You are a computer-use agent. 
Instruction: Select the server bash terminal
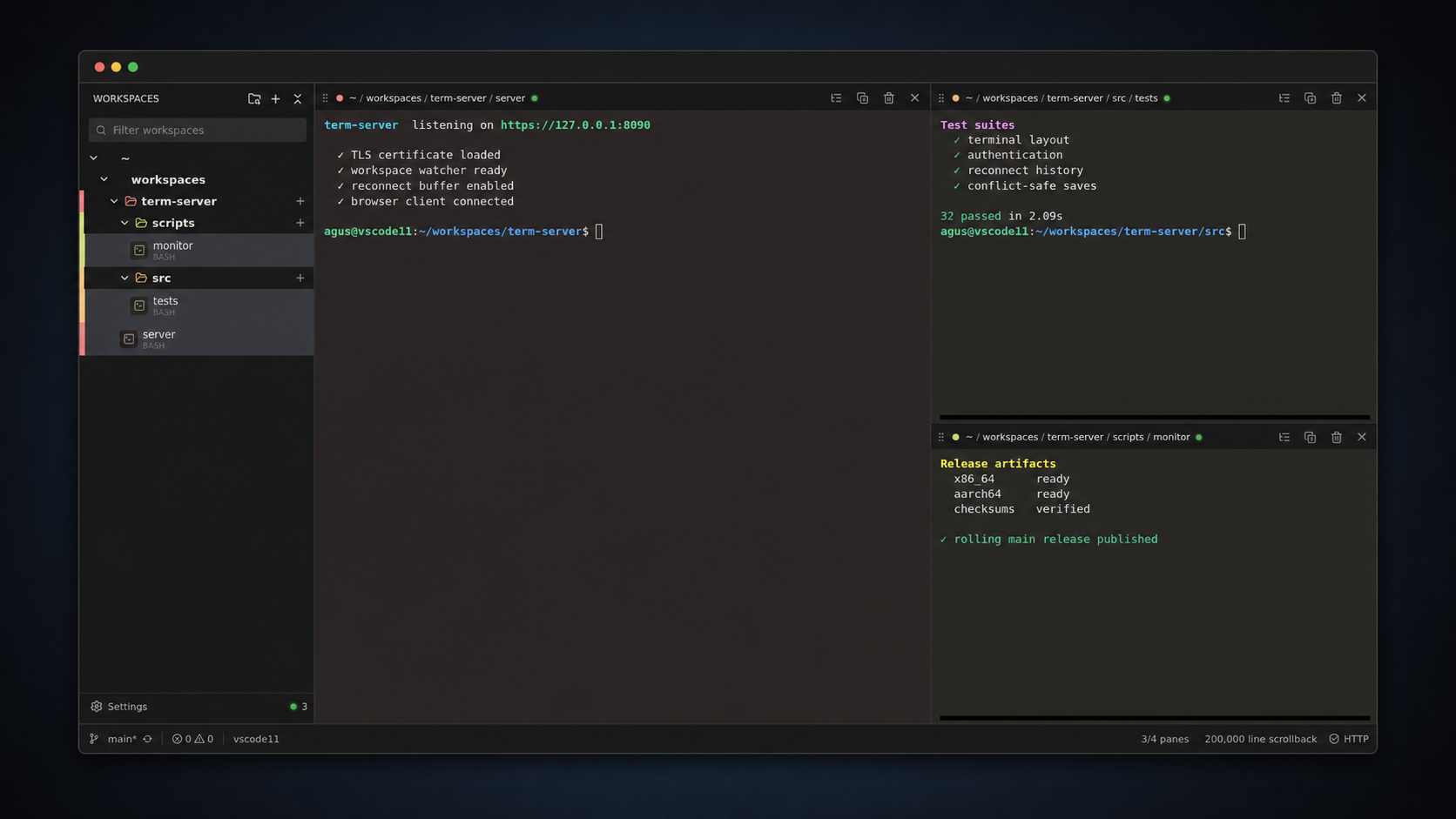199,339
